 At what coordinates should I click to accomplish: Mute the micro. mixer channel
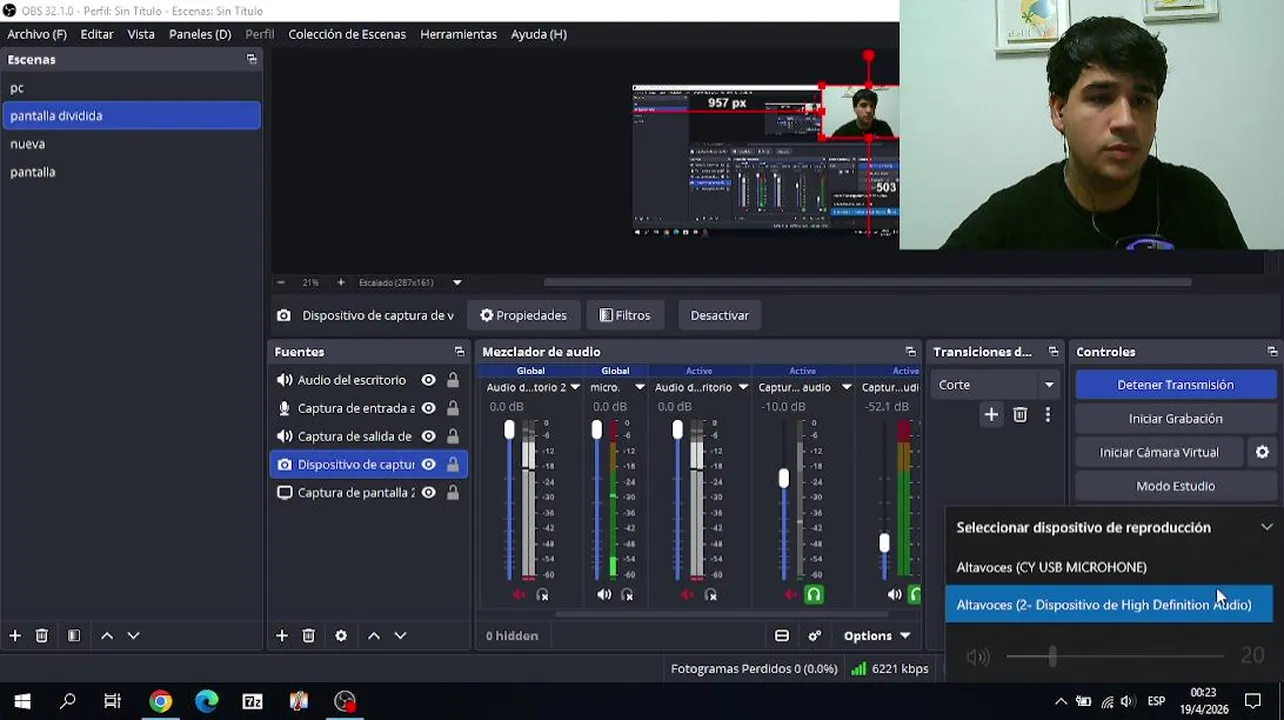click(x=604, y=594)
